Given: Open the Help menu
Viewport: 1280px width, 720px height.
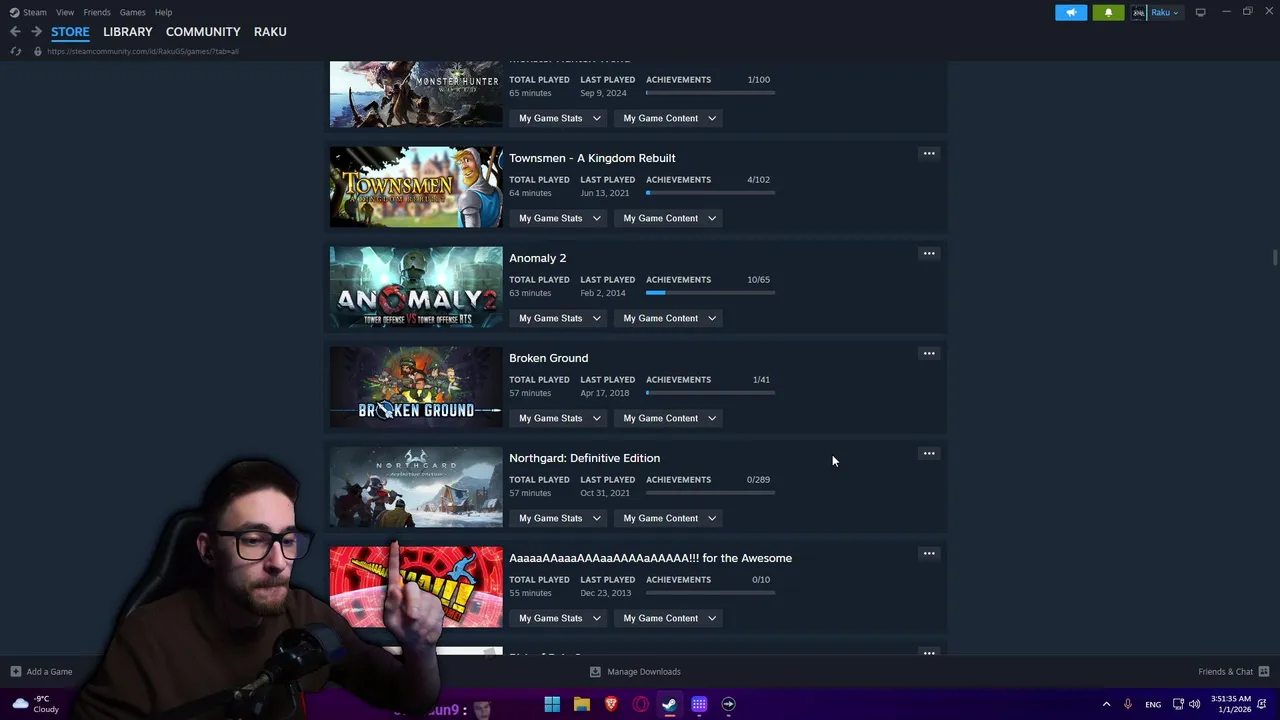Looking at the screenshot, I should [163, 12].
